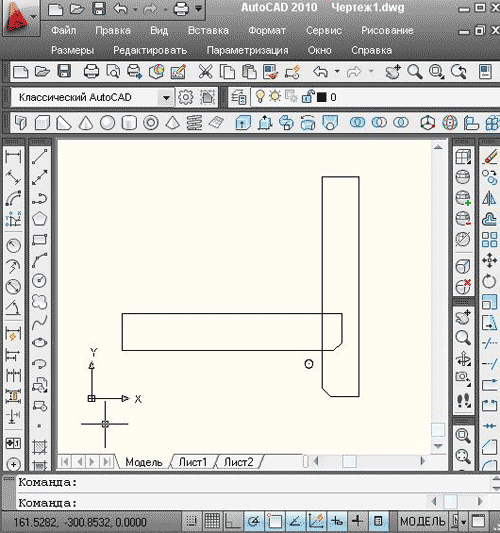Select the Circle drawing tool

40,281
